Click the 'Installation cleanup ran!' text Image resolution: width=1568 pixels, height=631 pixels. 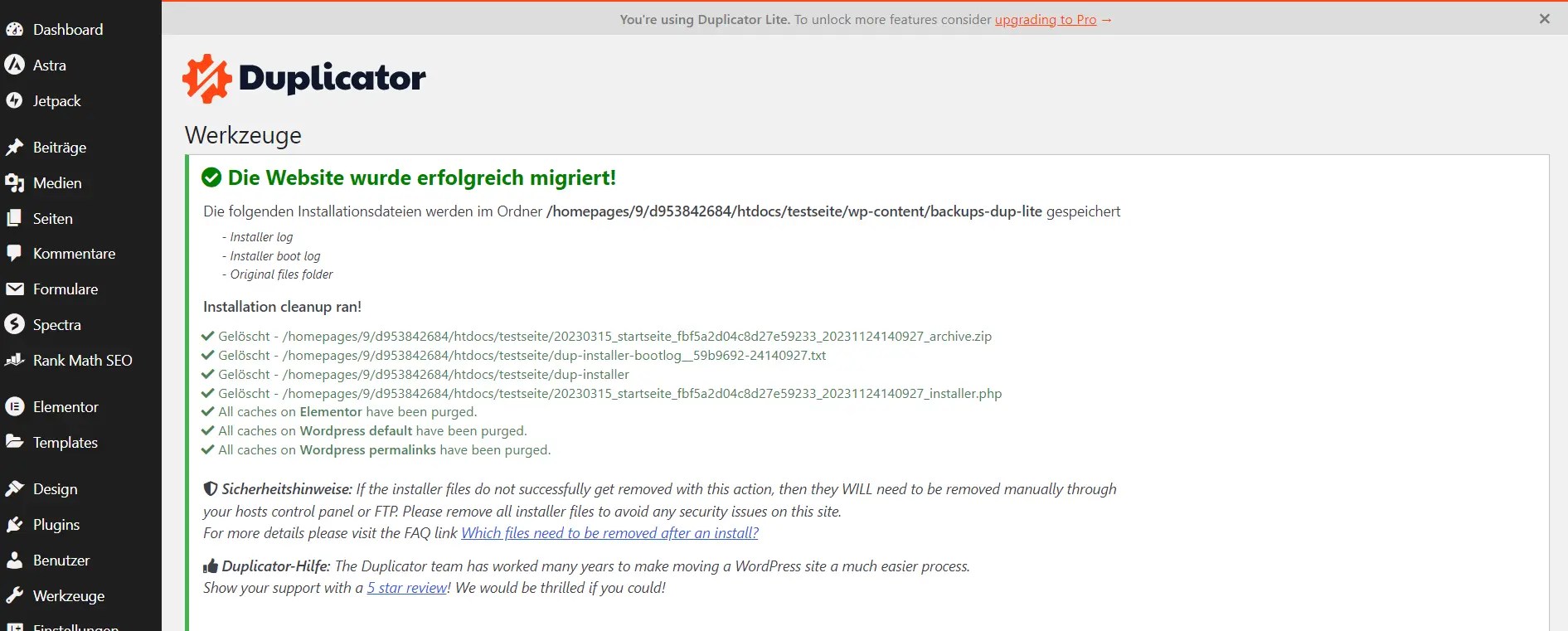point(282,307)
